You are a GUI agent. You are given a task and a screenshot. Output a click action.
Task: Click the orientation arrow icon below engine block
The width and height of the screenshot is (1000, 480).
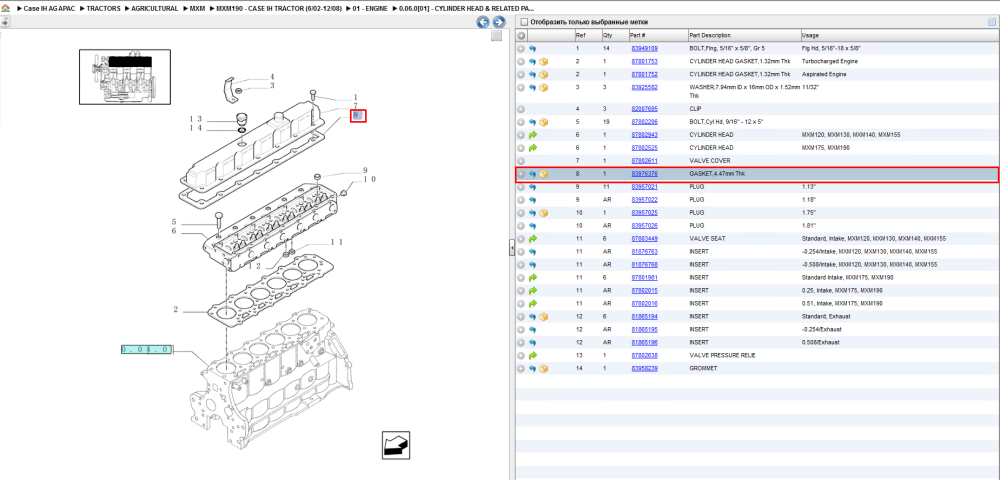pos(396,445)
